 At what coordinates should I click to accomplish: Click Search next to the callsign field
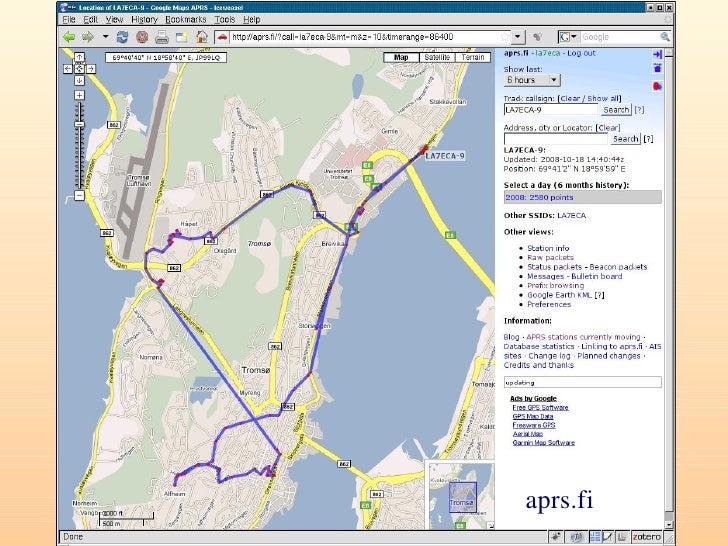coord(616,110)
